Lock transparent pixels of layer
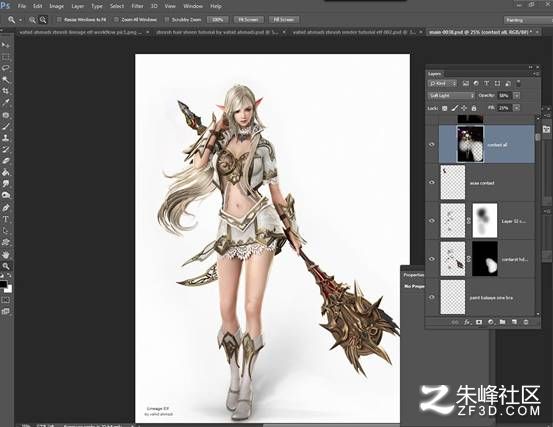 pyautogui.click(x=445, y=108)
